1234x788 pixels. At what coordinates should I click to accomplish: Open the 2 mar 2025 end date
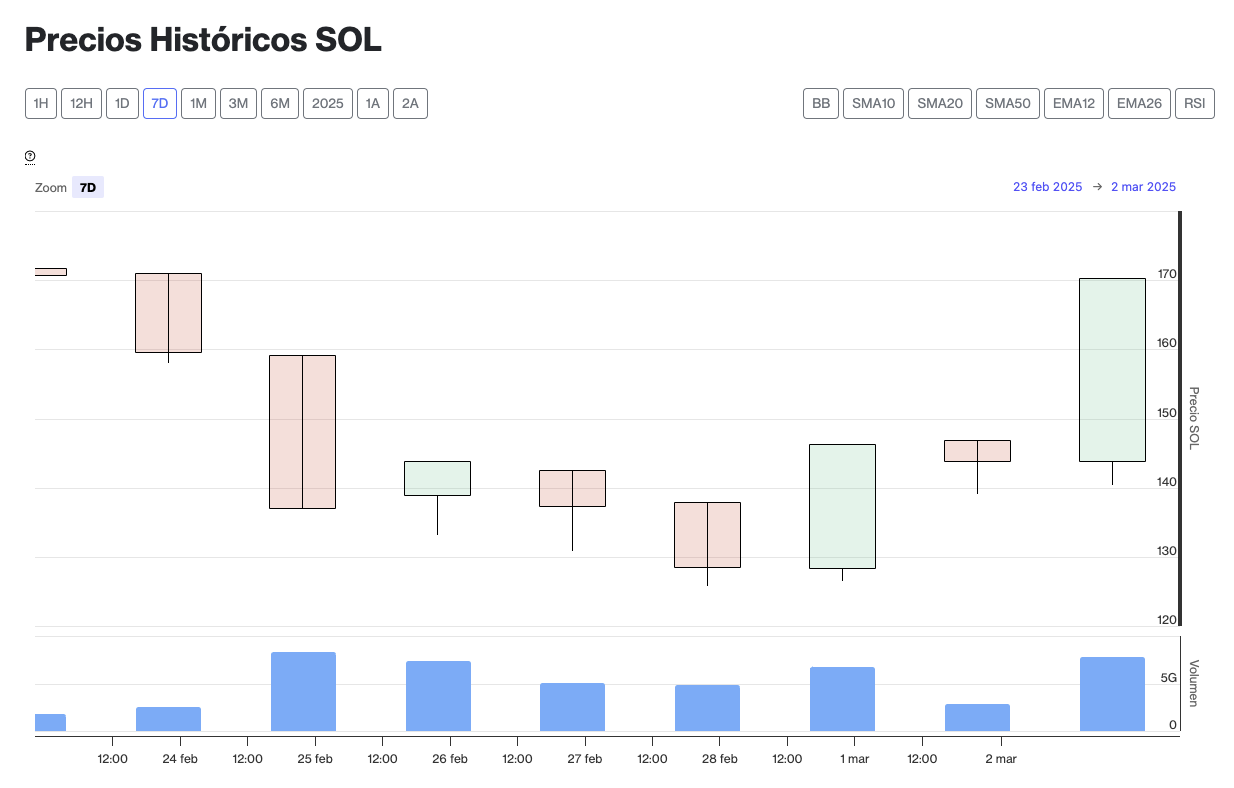pyautogui.click(x=1143, y=187)
